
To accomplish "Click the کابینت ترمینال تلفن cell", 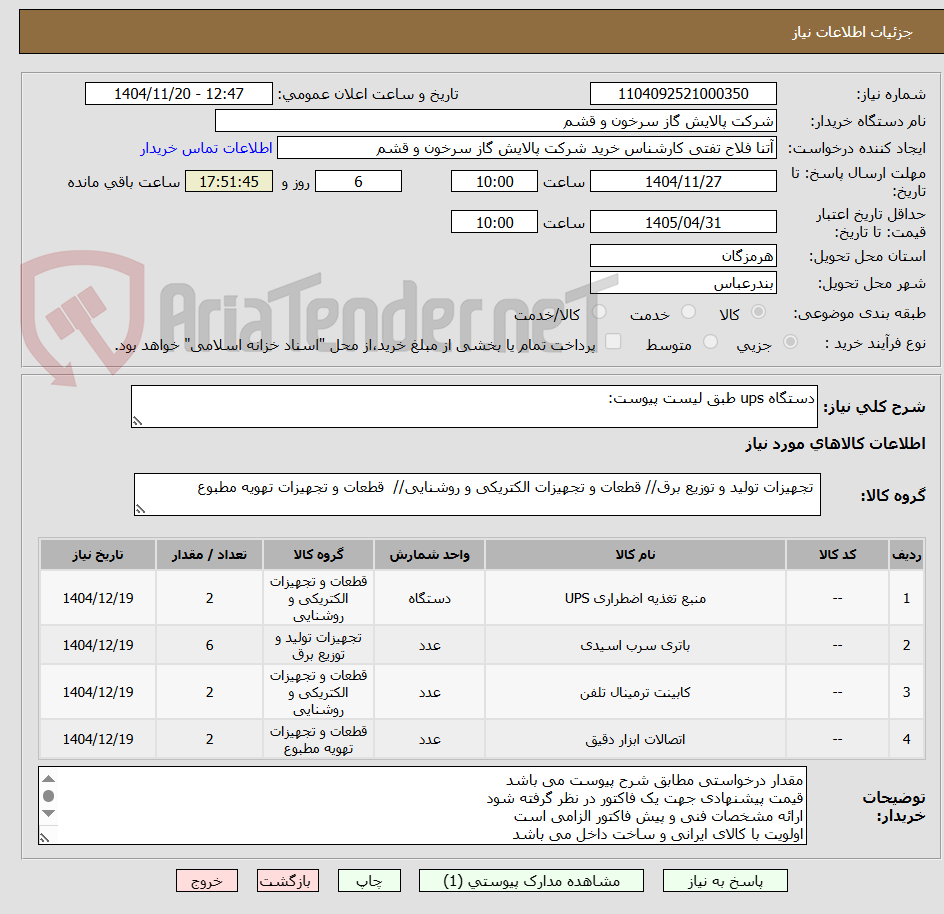I will click(x=635, y=692).
